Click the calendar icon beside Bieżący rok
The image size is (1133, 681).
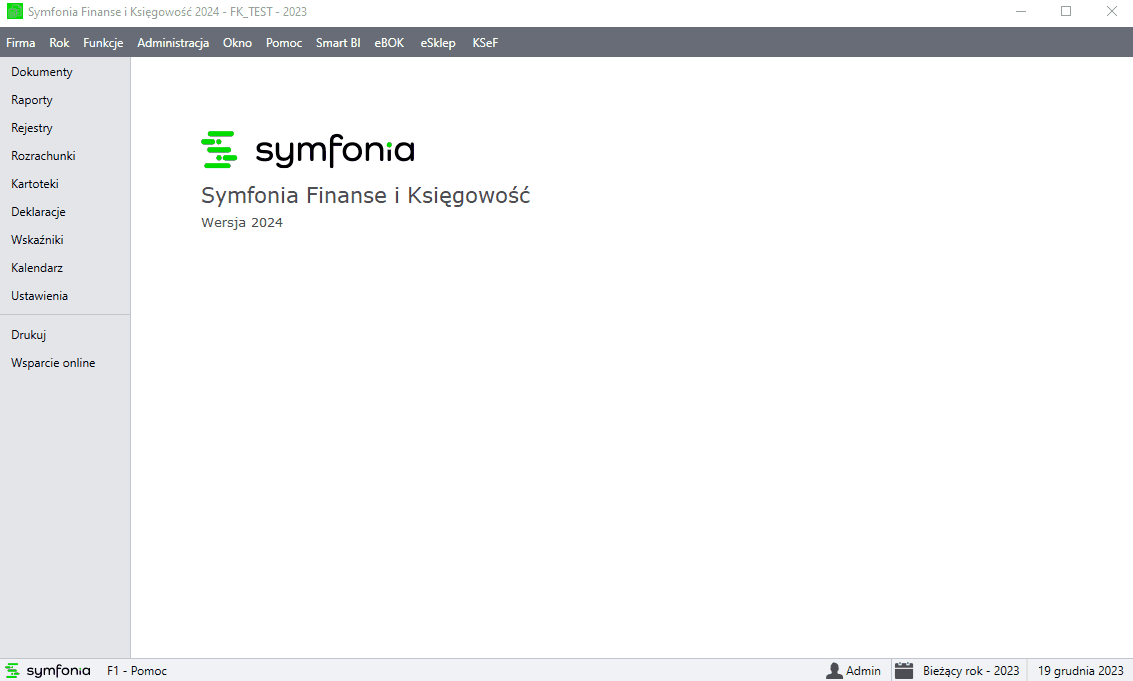tap(904, 671)
